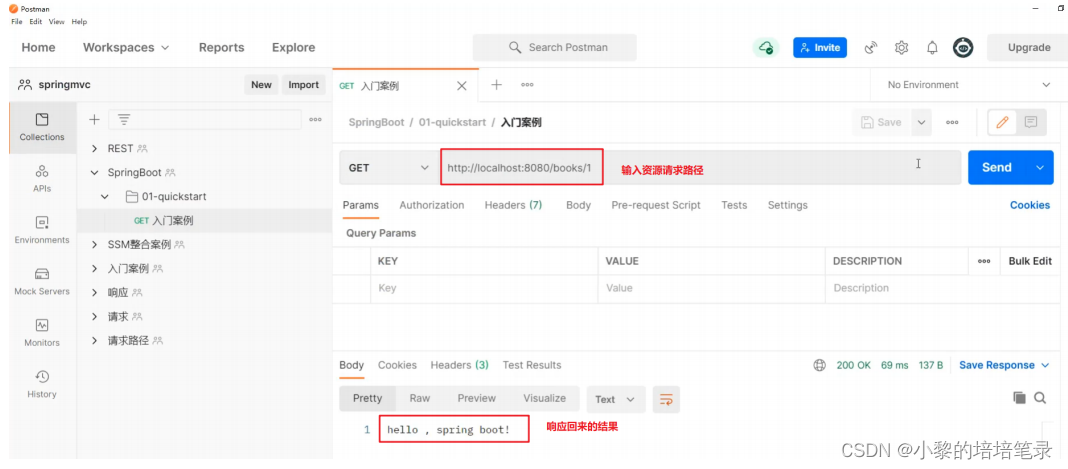Click the collections filter icon
The image size is (1068, 469).
[x=123, y=120]
